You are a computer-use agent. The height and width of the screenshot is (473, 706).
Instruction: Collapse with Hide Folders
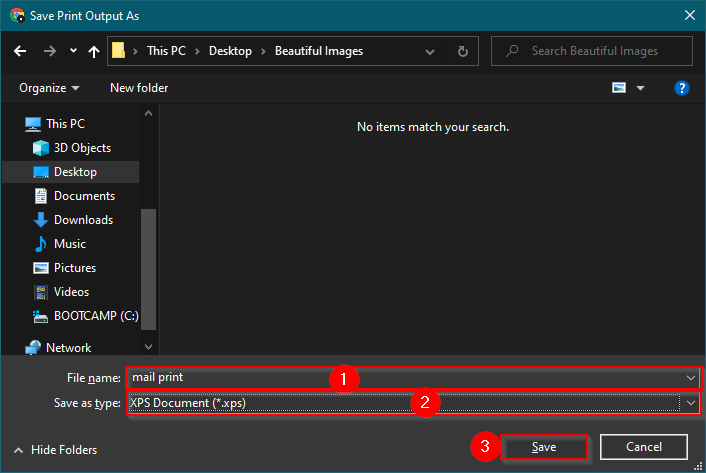click(x=56, y=450)
